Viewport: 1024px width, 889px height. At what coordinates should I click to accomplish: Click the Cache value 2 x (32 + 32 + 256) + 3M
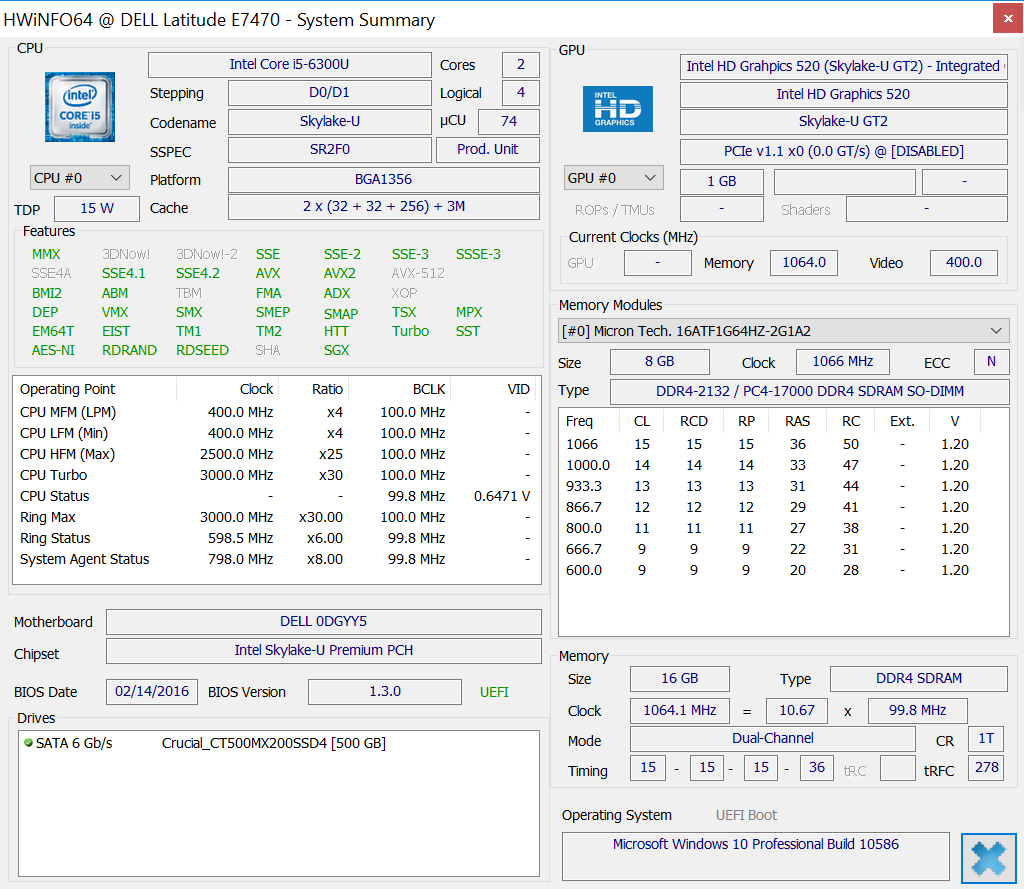[x=383, y=207]
